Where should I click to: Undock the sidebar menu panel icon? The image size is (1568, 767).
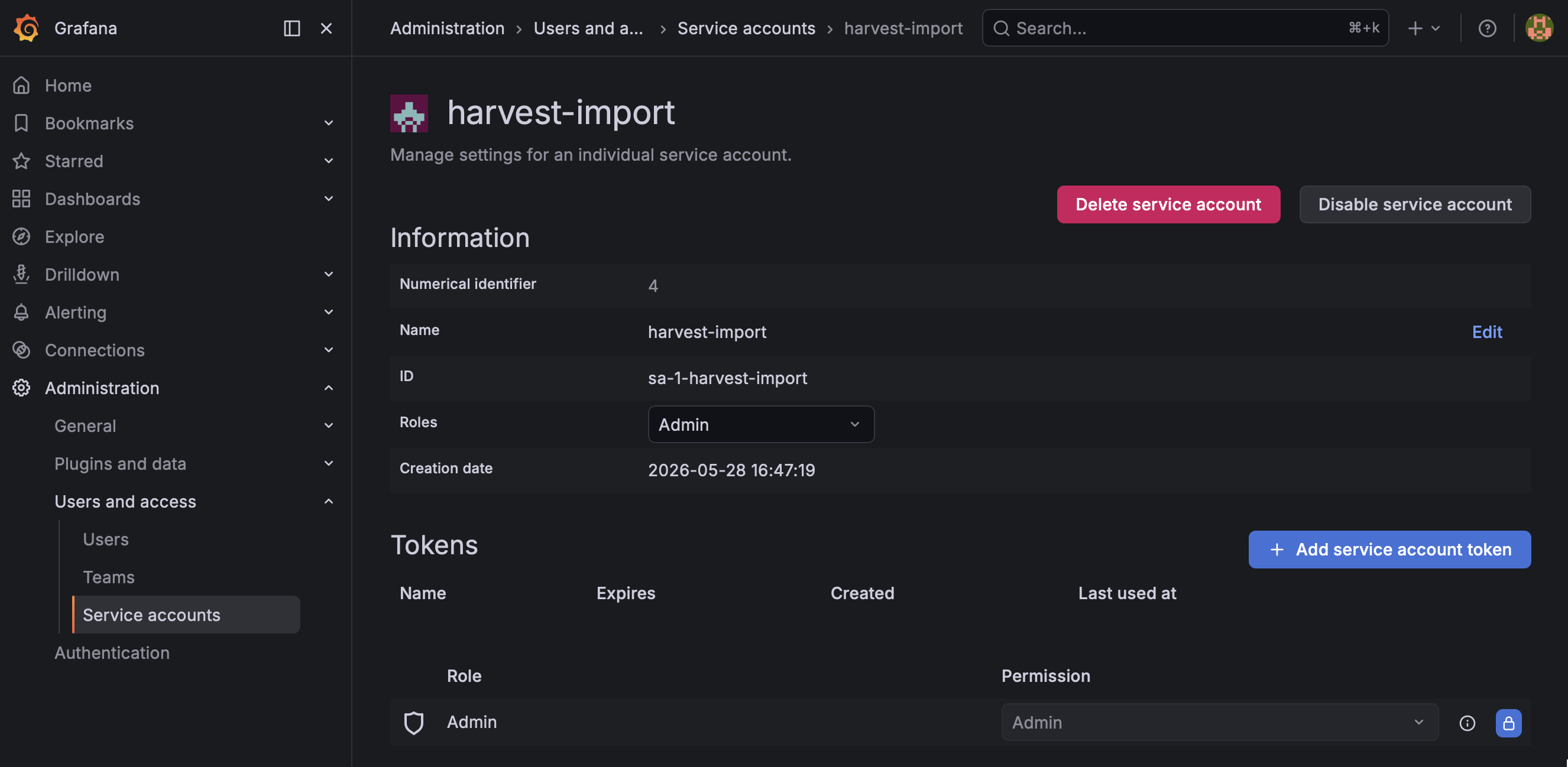click(x=291, y=28)
